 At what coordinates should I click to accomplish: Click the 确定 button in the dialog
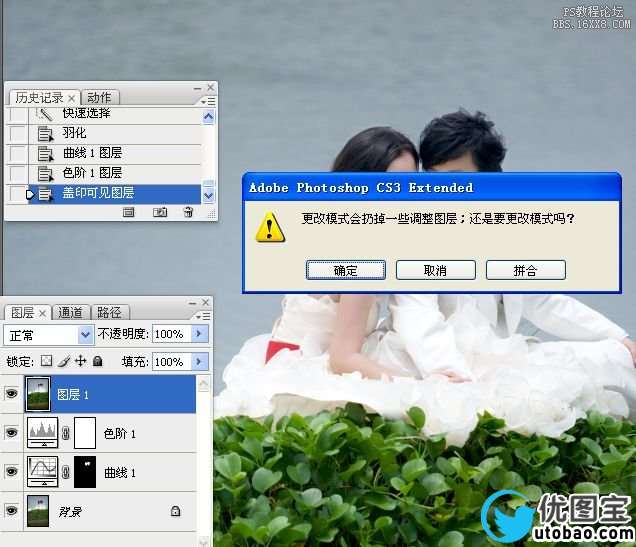[346, 270]
